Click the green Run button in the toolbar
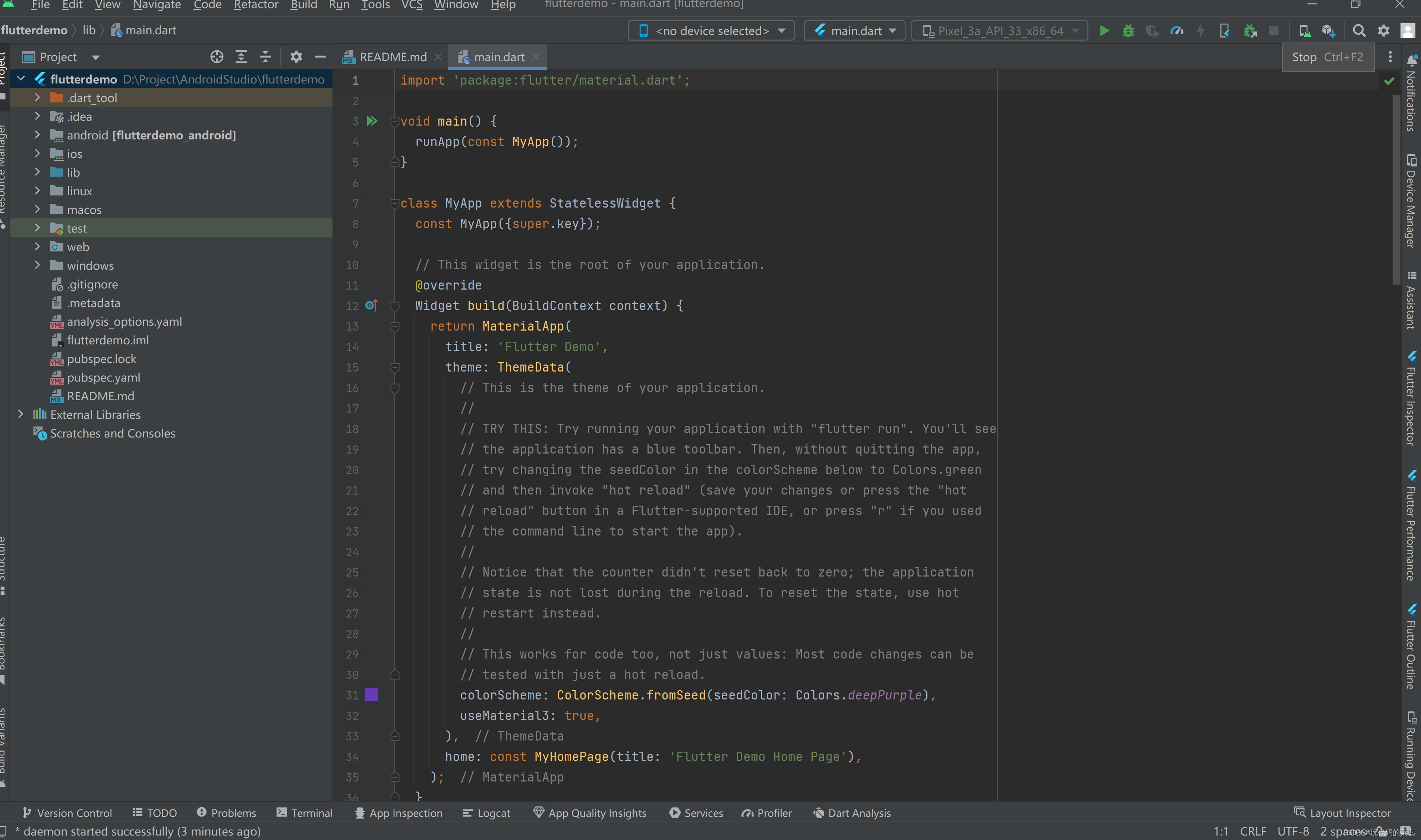1421x840 pixels. [1105, 31]
